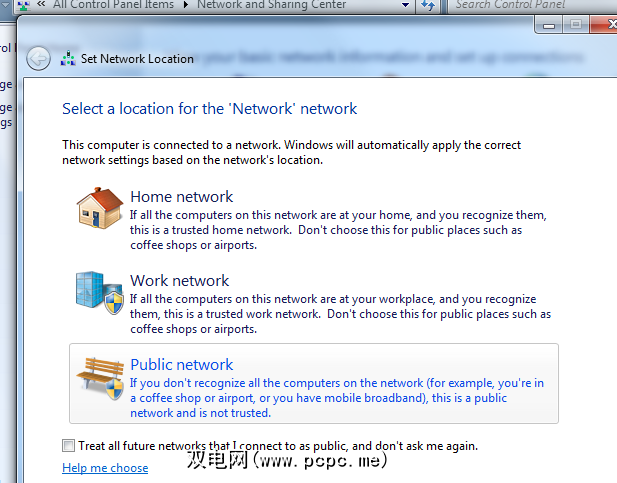Click the Public network bench icon
Screen dimensions: 617x483
100,378
